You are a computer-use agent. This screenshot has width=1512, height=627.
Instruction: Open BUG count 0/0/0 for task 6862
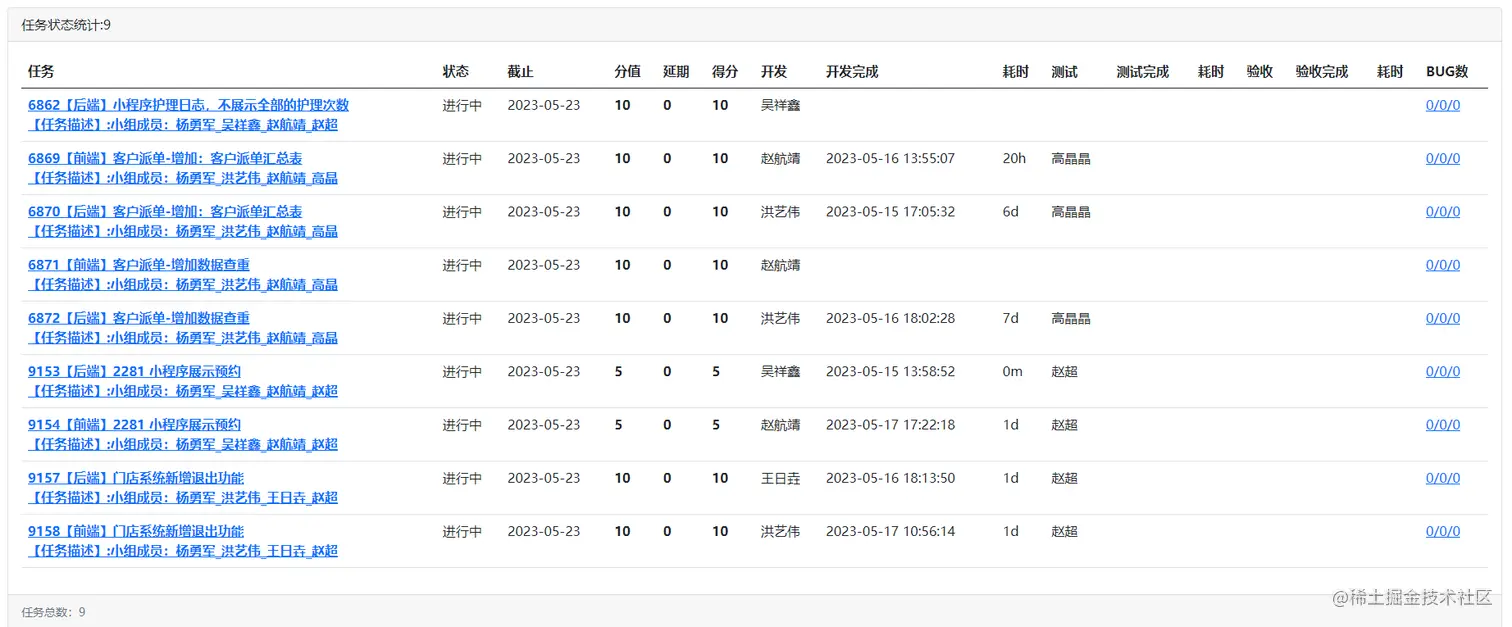(x=1443, y=105)
